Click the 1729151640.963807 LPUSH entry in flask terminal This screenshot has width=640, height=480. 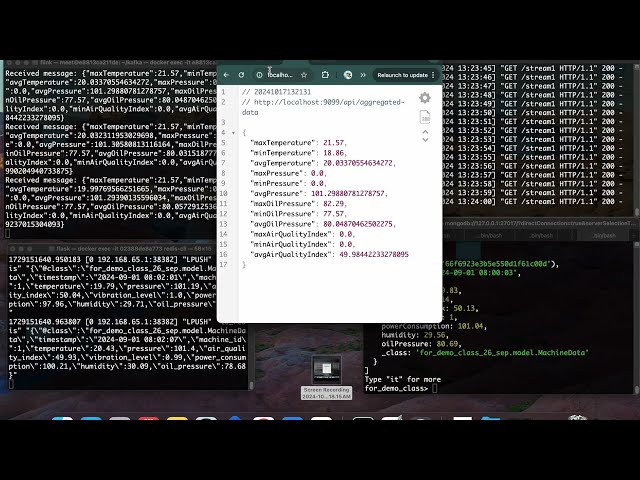coord(127,348)
